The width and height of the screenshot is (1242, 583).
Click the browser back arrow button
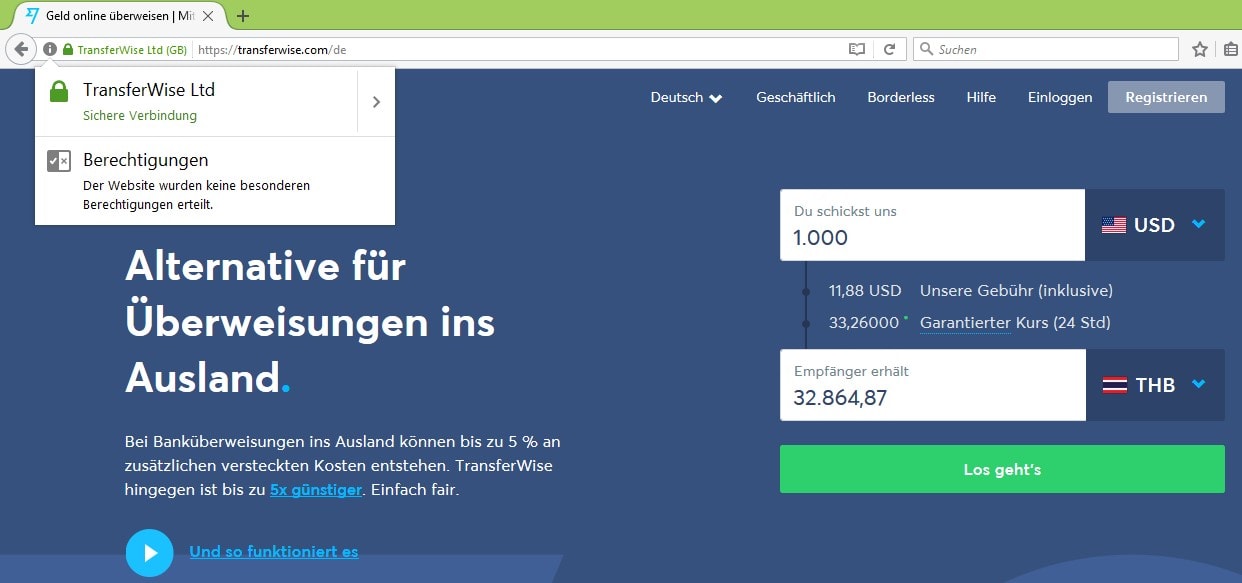point(21,49)
